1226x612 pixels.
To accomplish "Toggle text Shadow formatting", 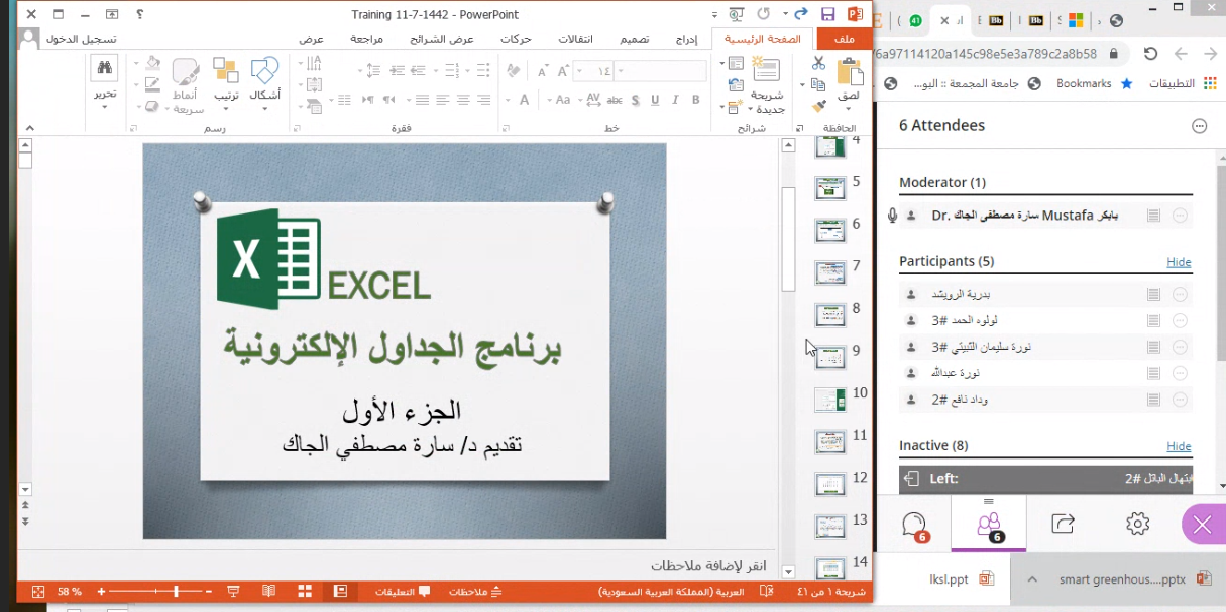I will pyautogui.click(x=636, y=99).
